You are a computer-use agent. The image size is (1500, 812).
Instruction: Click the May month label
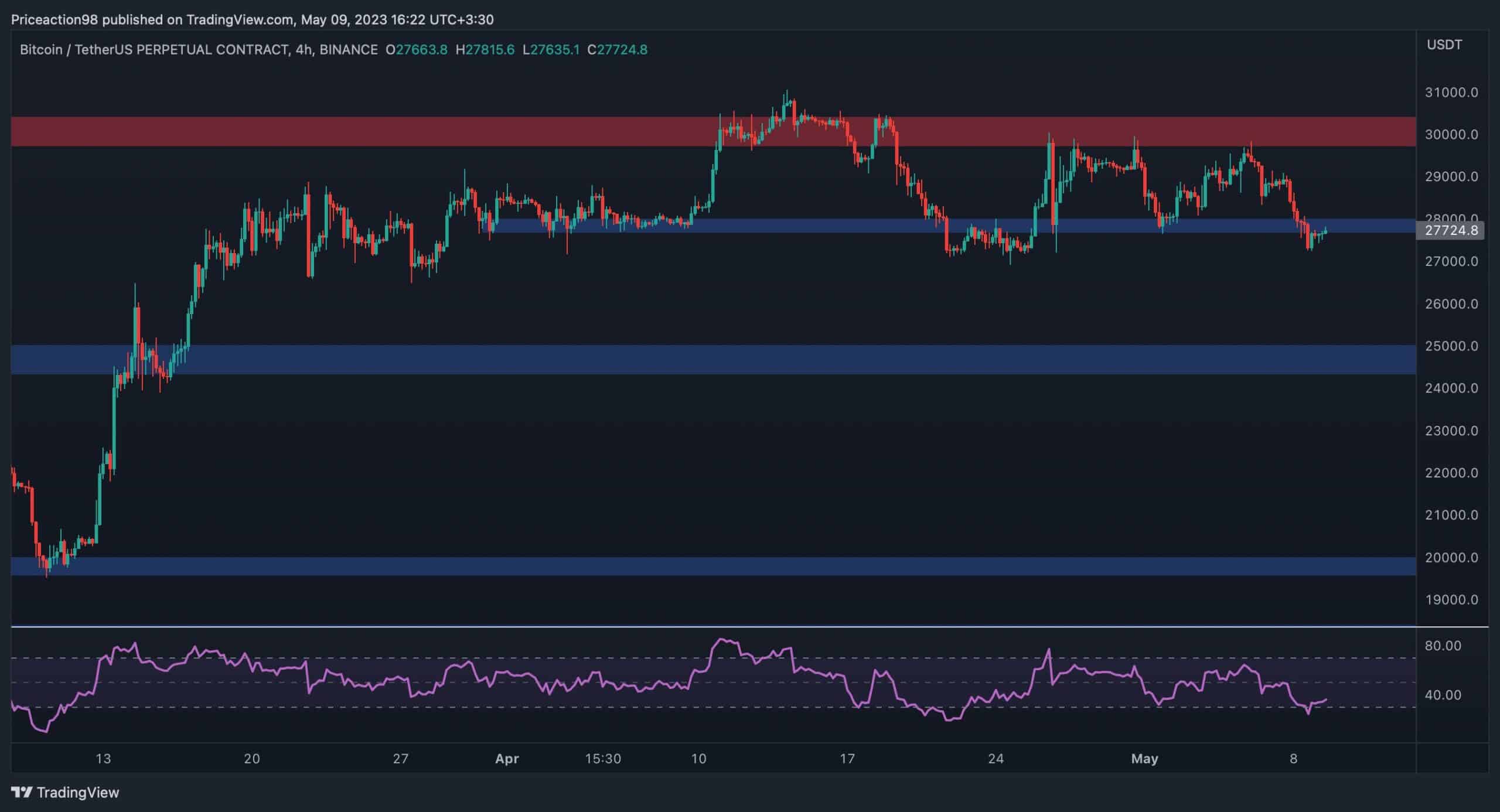(x=1144, y=759)
